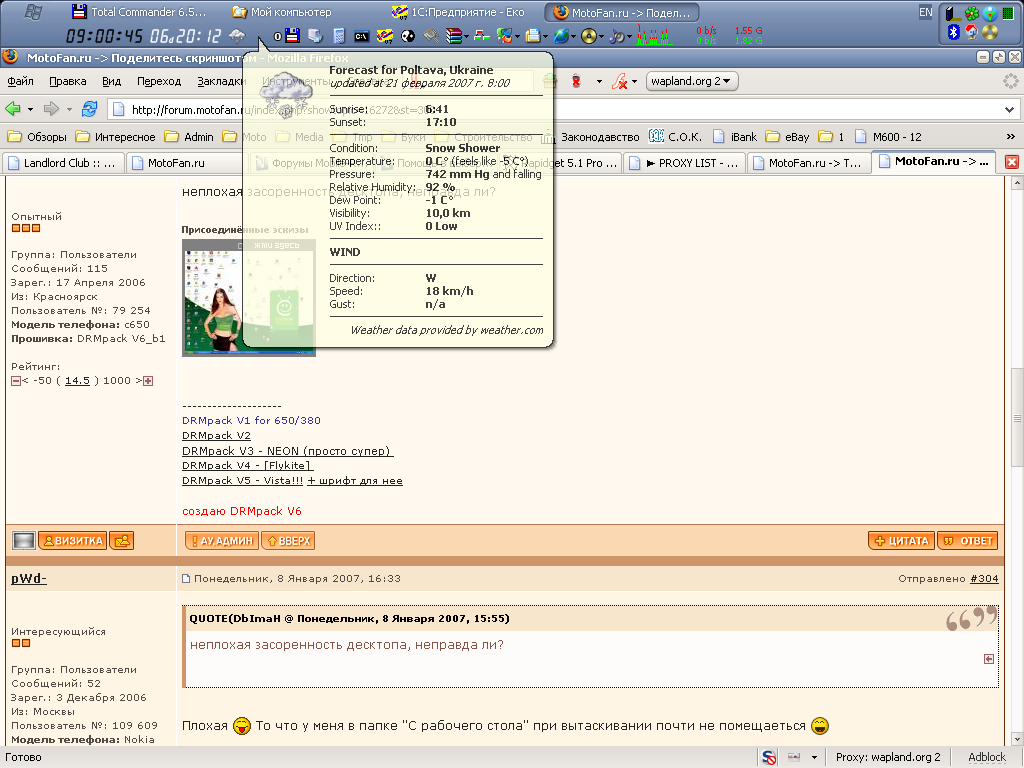The image size is (1024, 768).
Task: Open the 'С.О.К.' bookmark
Action: pos(675,137)
